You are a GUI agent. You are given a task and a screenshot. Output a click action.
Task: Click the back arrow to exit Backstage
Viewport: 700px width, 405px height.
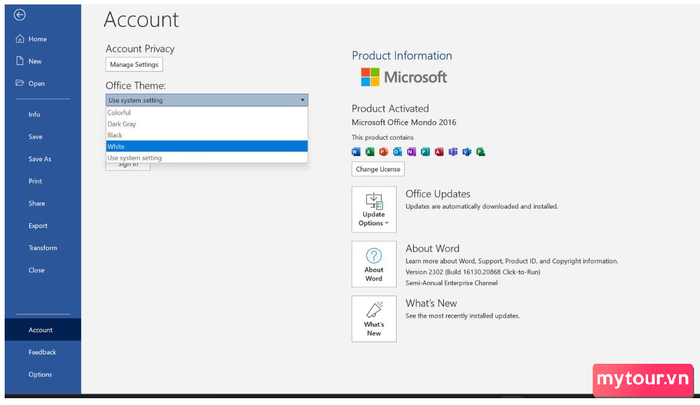point(20,15)
